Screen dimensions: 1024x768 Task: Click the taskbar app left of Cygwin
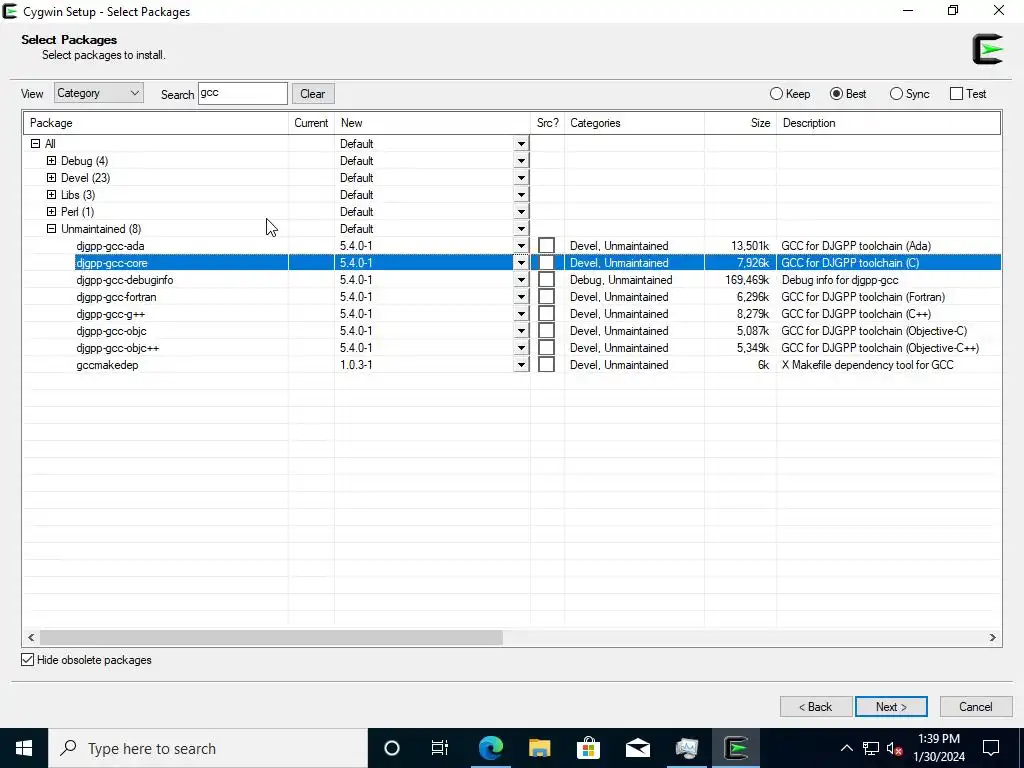687,748
